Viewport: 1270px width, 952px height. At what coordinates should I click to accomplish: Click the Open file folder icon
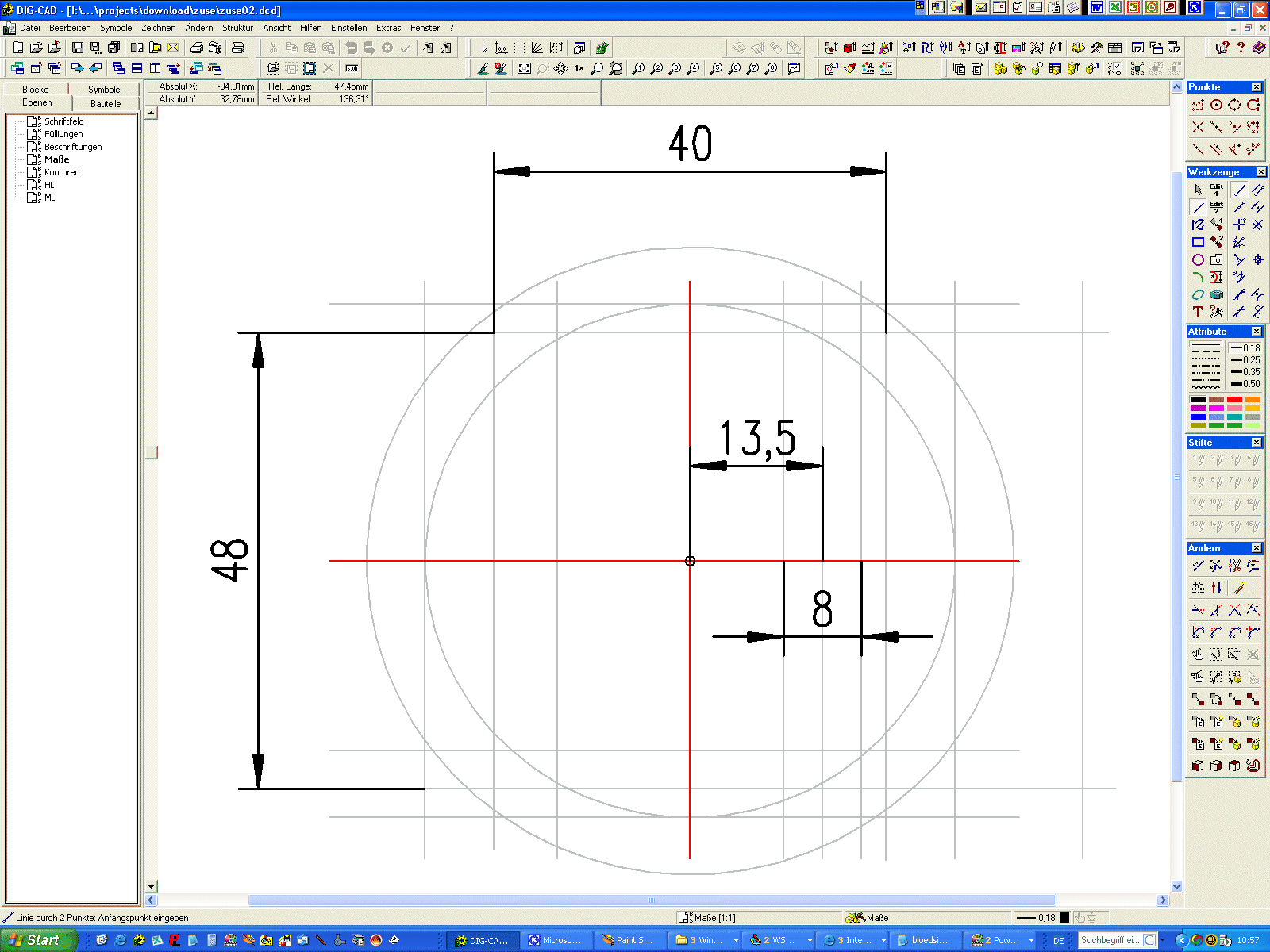click(x=37, y=48)
